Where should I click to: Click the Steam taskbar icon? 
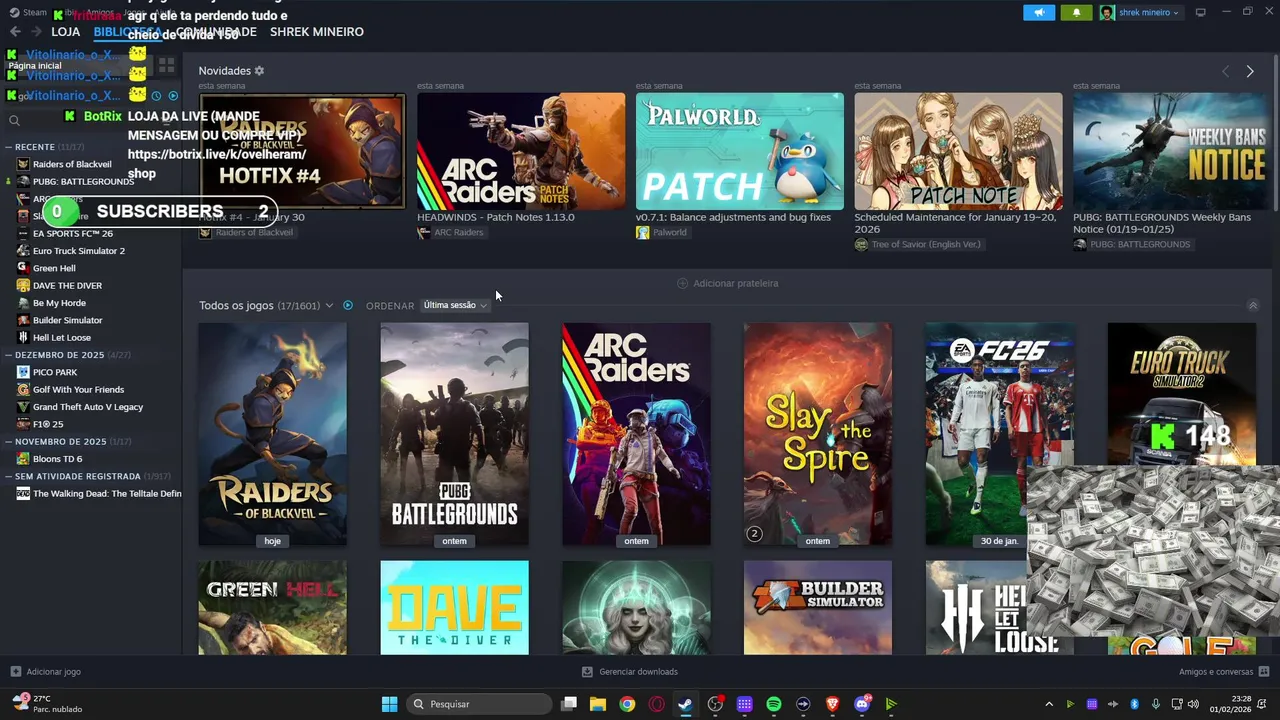[x=685, y=704]
